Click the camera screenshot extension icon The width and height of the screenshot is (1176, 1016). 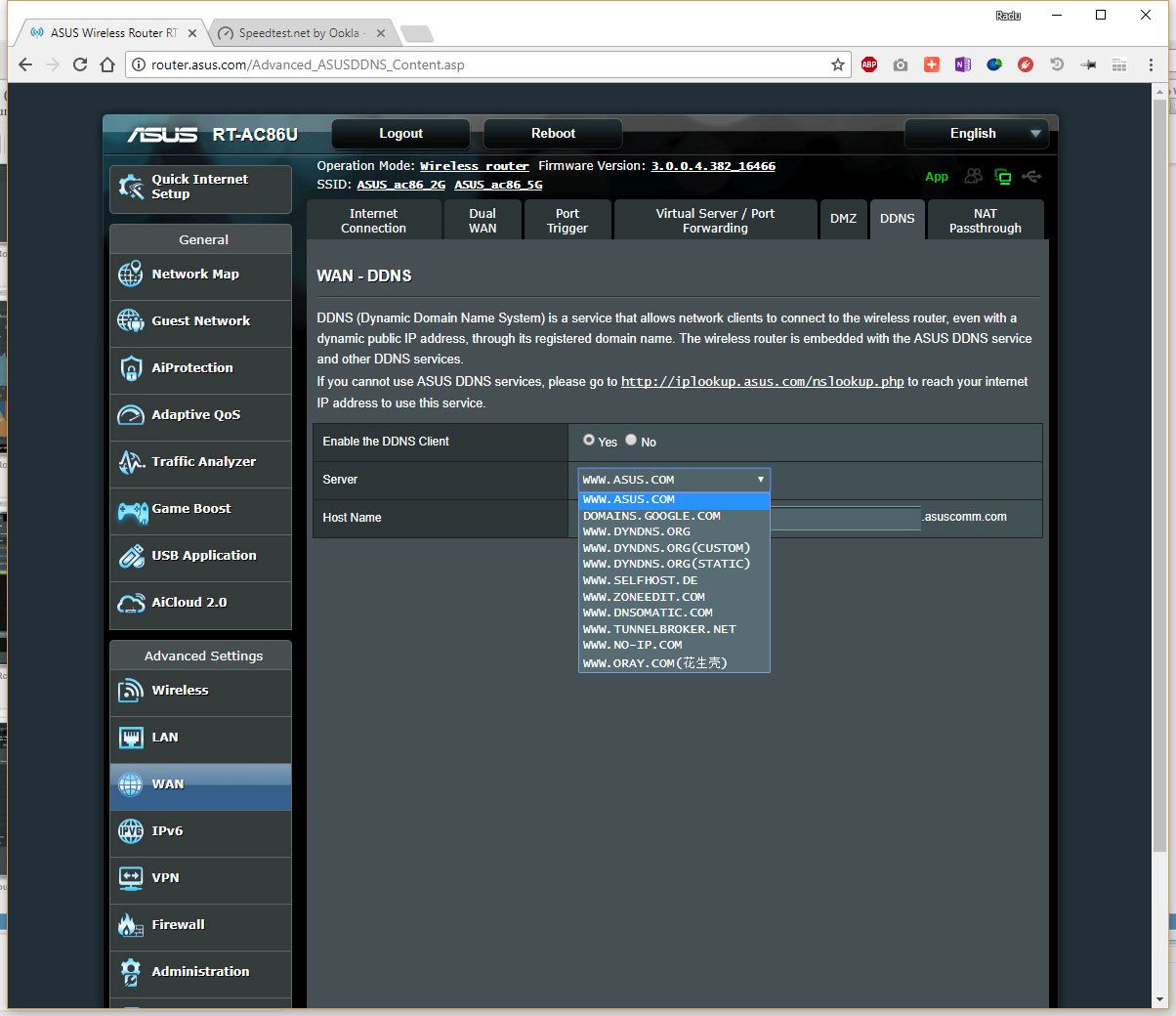901,64
